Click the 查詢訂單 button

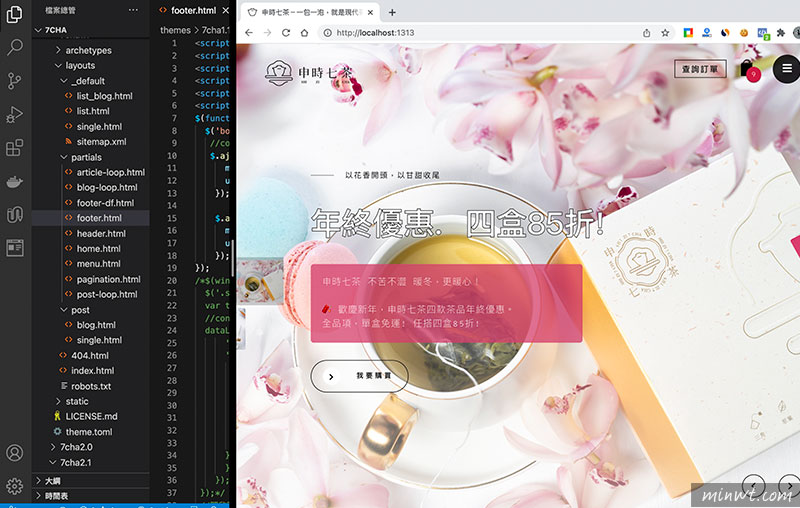(x=700, y=69)
